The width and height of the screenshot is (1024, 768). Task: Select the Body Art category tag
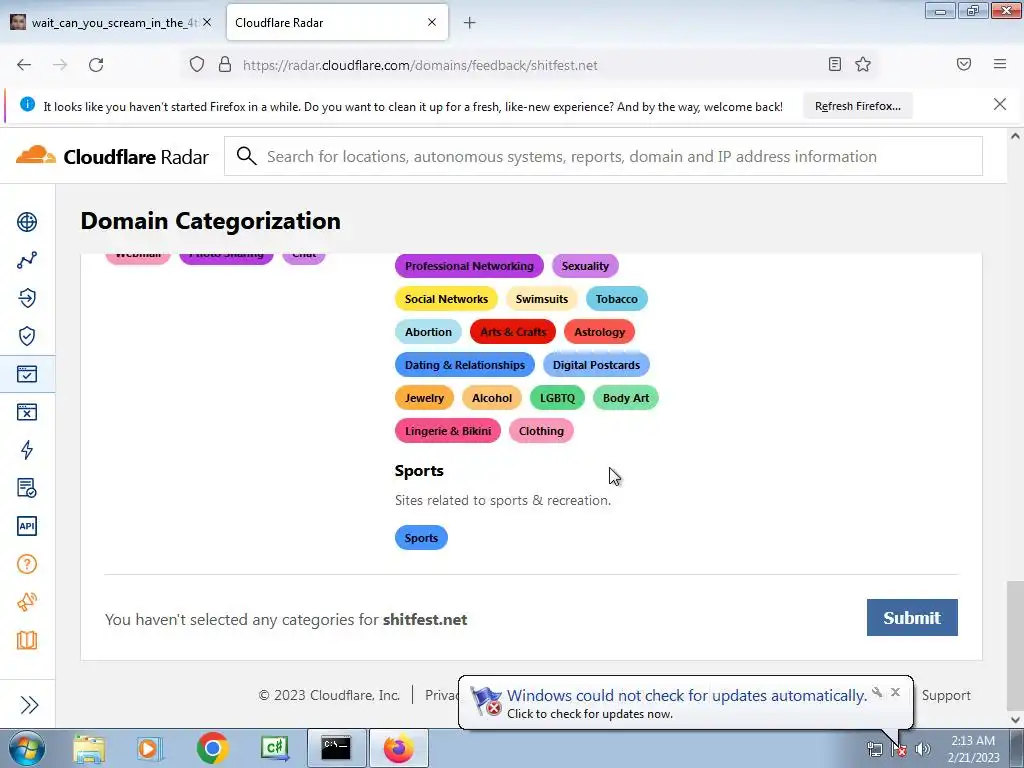[x=626, y=398]
